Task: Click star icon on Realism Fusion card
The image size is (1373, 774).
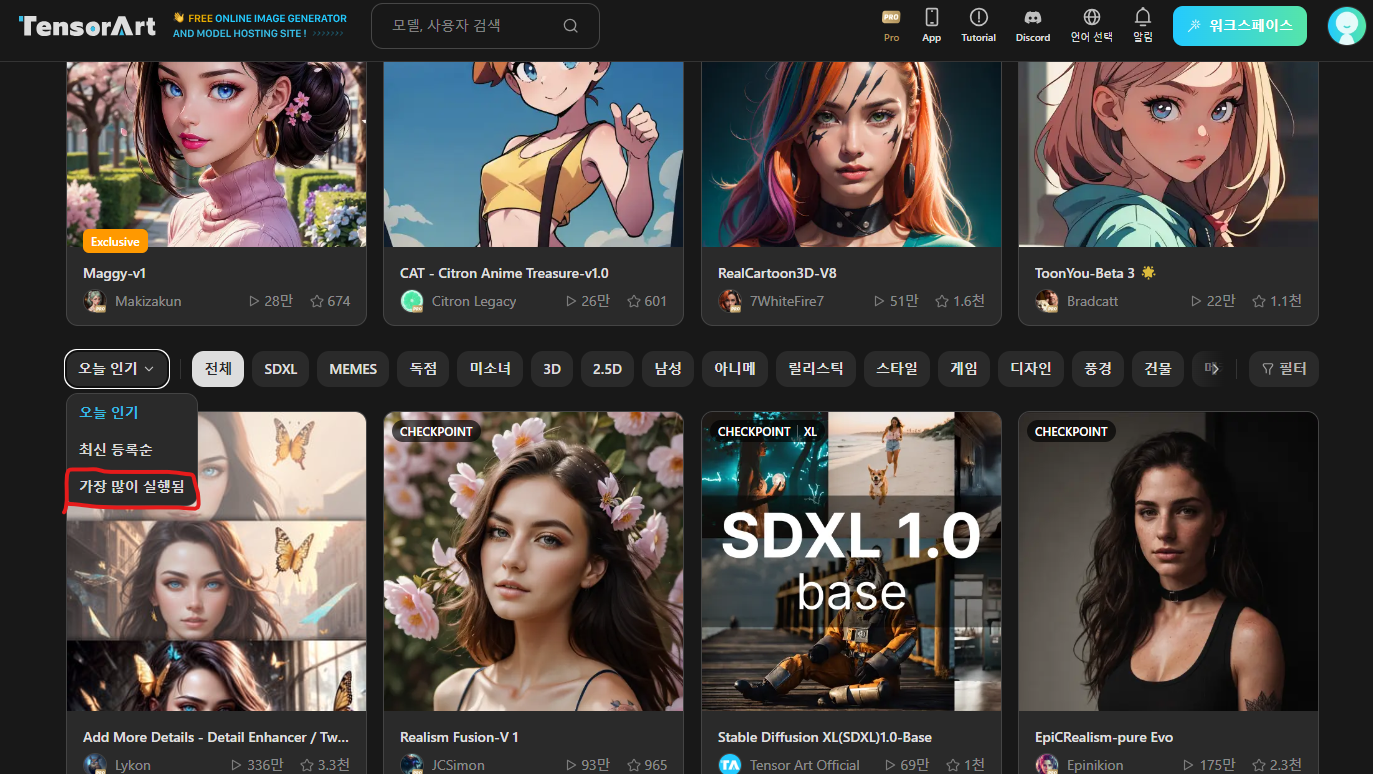Action: 633,765
